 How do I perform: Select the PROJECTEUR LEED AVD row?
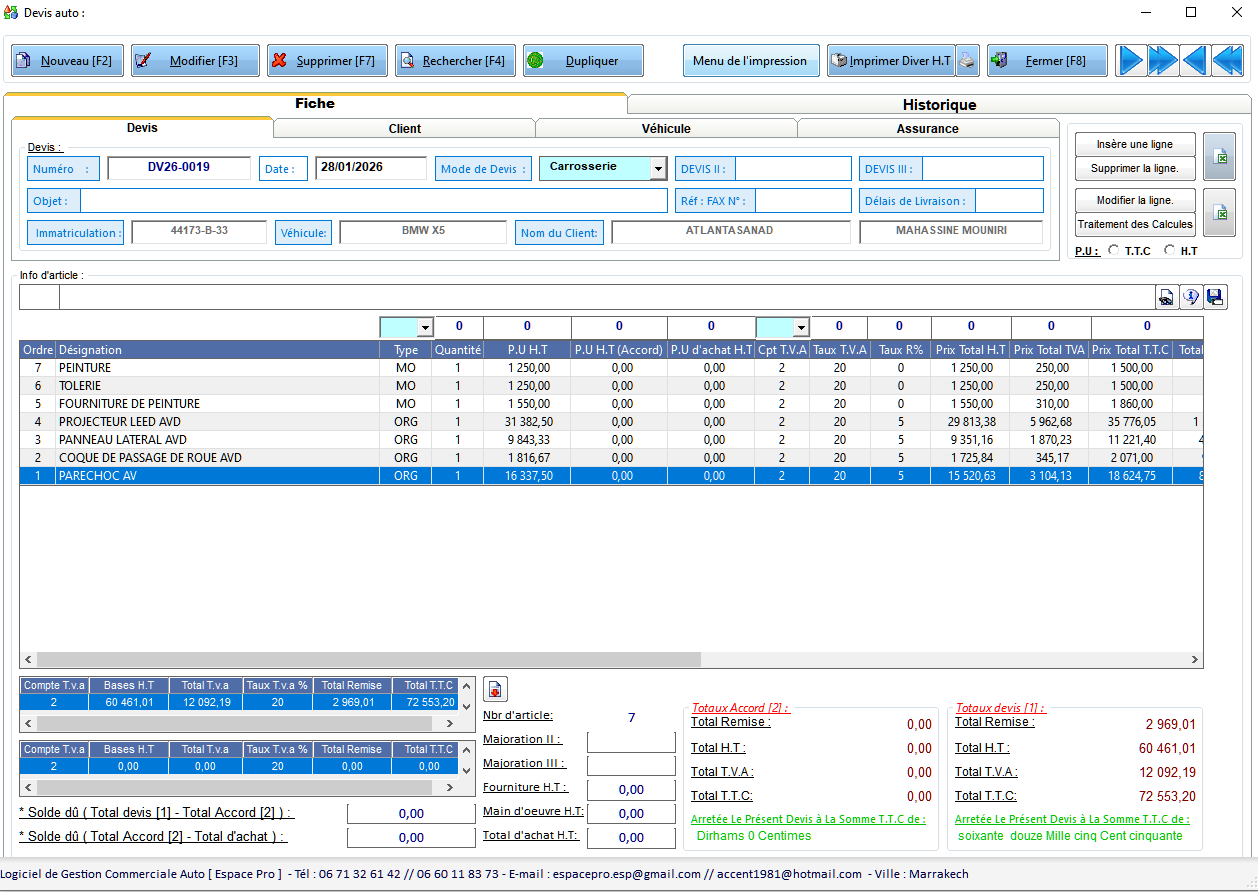tap(611, 422)
